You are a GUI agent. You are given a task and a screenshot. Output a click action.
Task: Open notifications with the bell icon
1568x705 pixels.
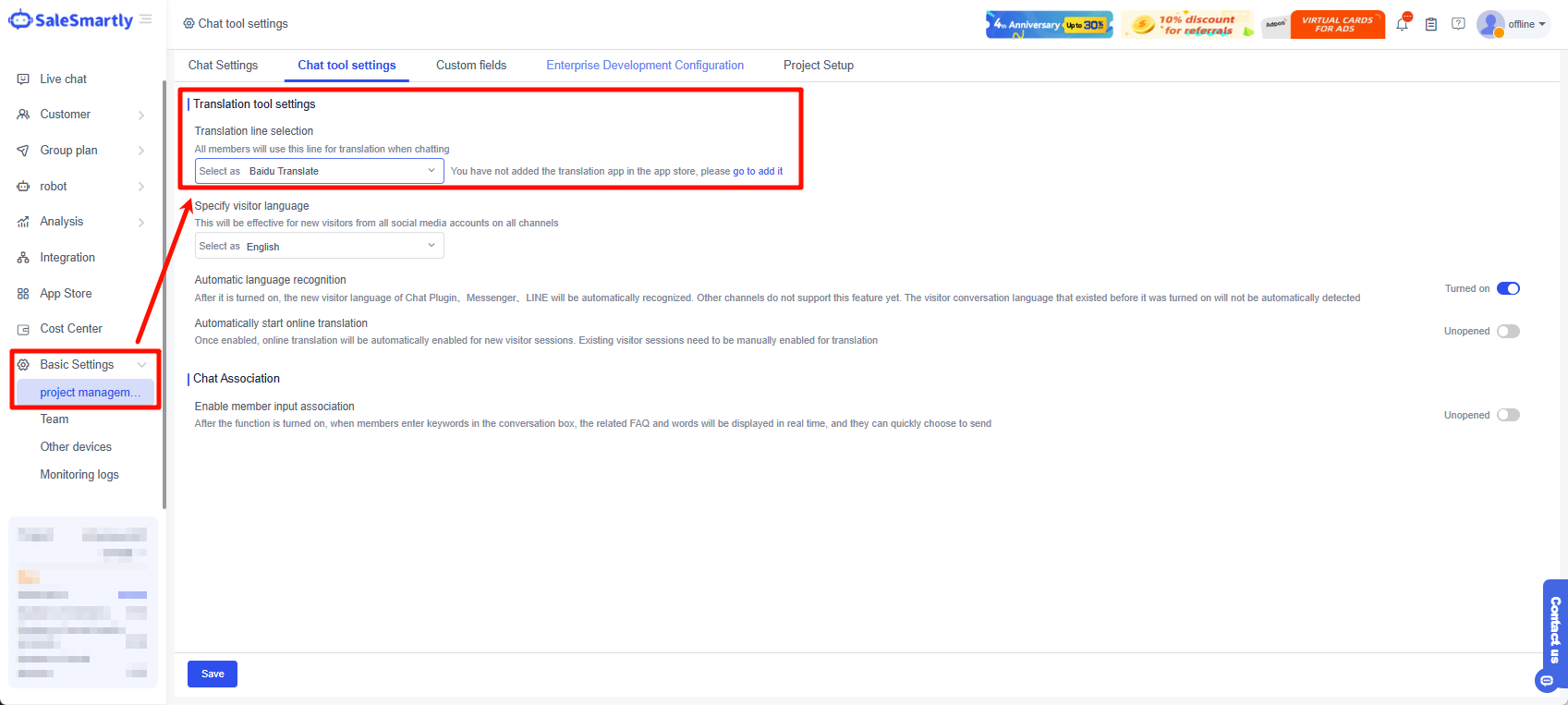click(1403, 24)
